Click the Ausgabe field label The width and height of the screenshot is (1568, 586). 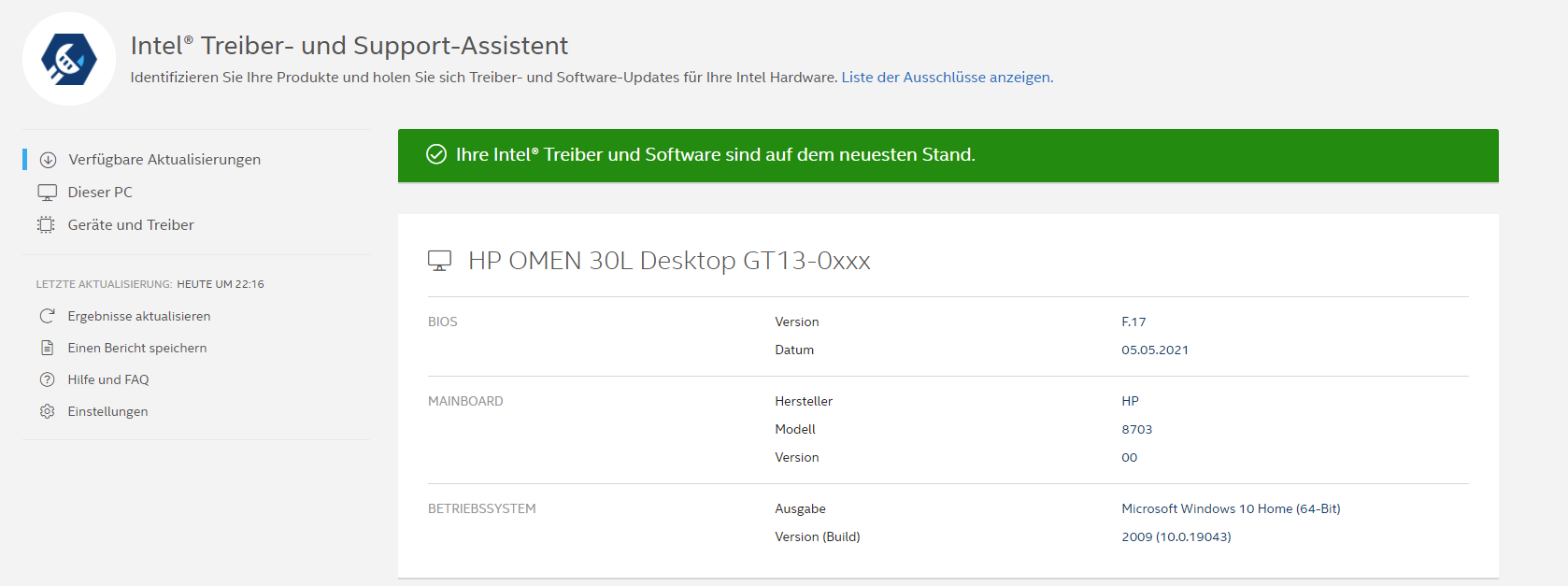click(800, 508)
